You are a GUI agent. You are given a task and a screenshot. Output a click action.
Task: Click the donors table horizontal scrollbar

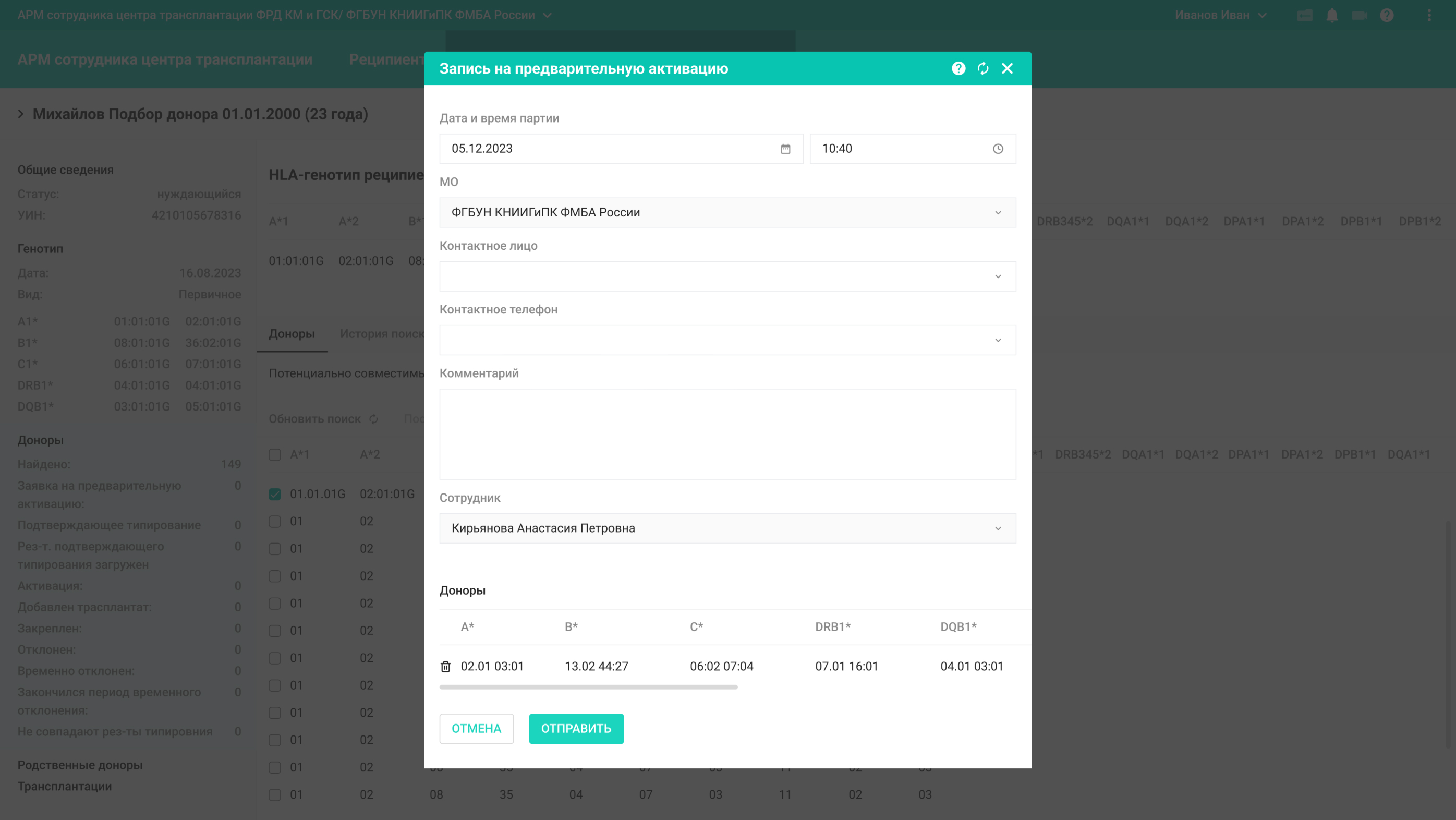(588, 687)
